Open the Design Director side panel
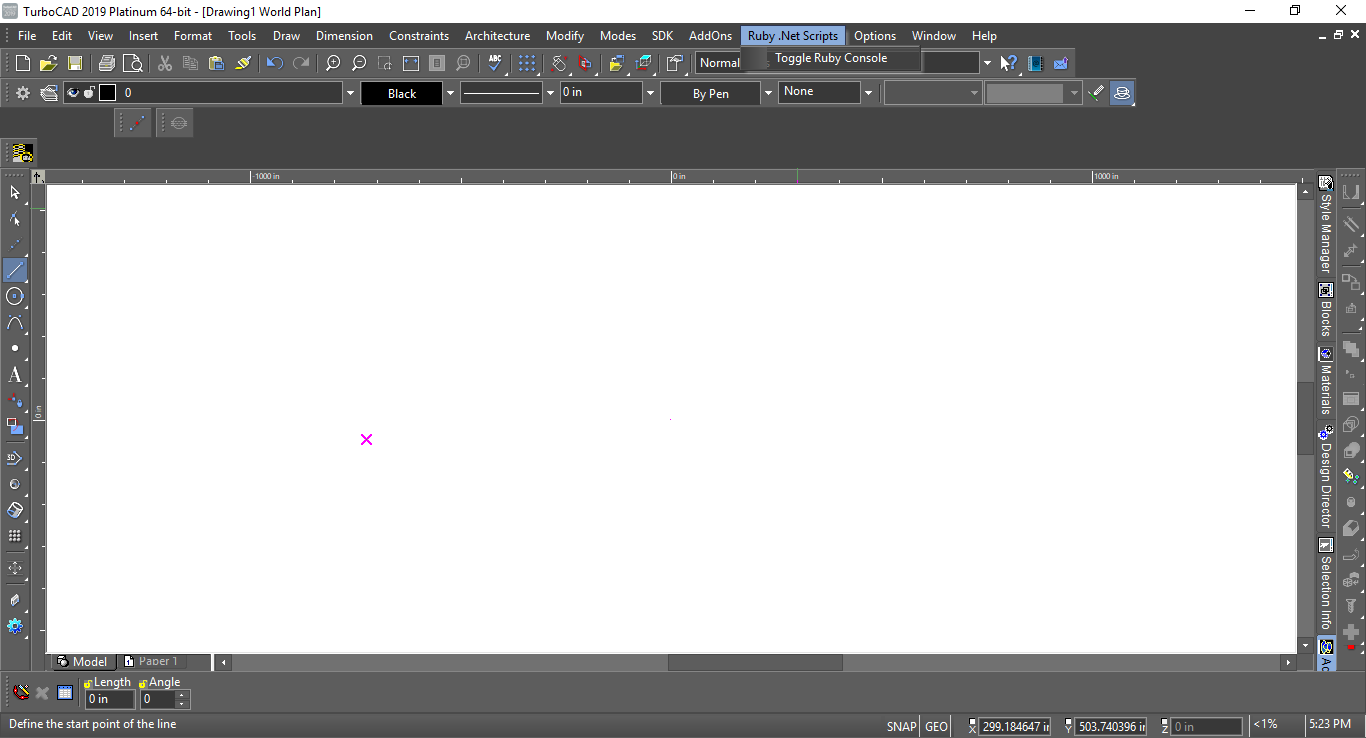 coord(1326,478)
